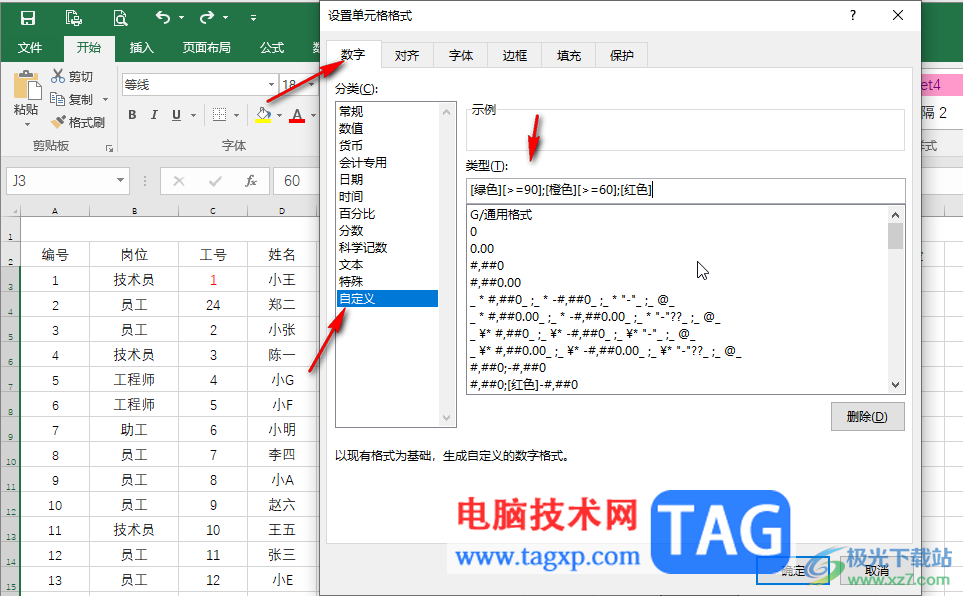Switch to the 公式 Formulas ribbon tab
The image size is (963, 596).
click(271, 47)
